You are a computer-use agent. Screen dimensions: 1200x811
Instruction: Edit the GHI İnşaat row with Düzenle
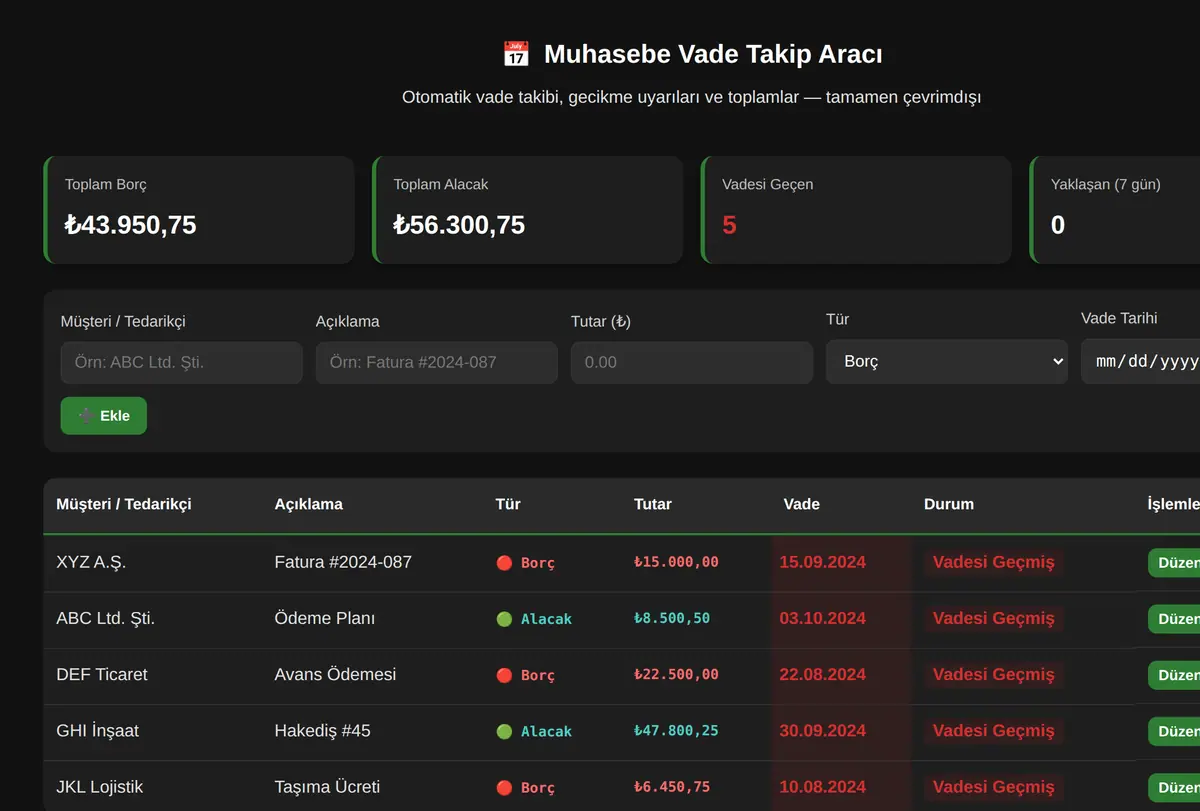[x=1174, y=731]
